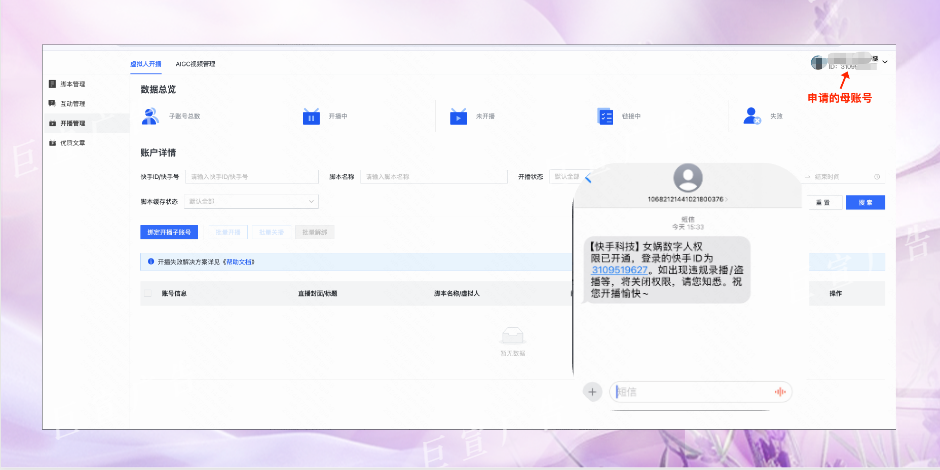This screenshot has height=470, width=940.
Task: Open the 脚本缓存状态 dropdown
Action: (x=252, y=201)
